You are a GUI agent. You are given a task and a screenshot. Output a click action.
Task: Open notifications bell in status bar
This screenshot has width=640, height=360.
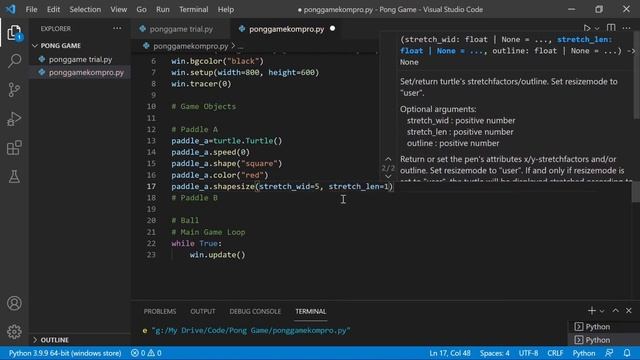(627, 353)
